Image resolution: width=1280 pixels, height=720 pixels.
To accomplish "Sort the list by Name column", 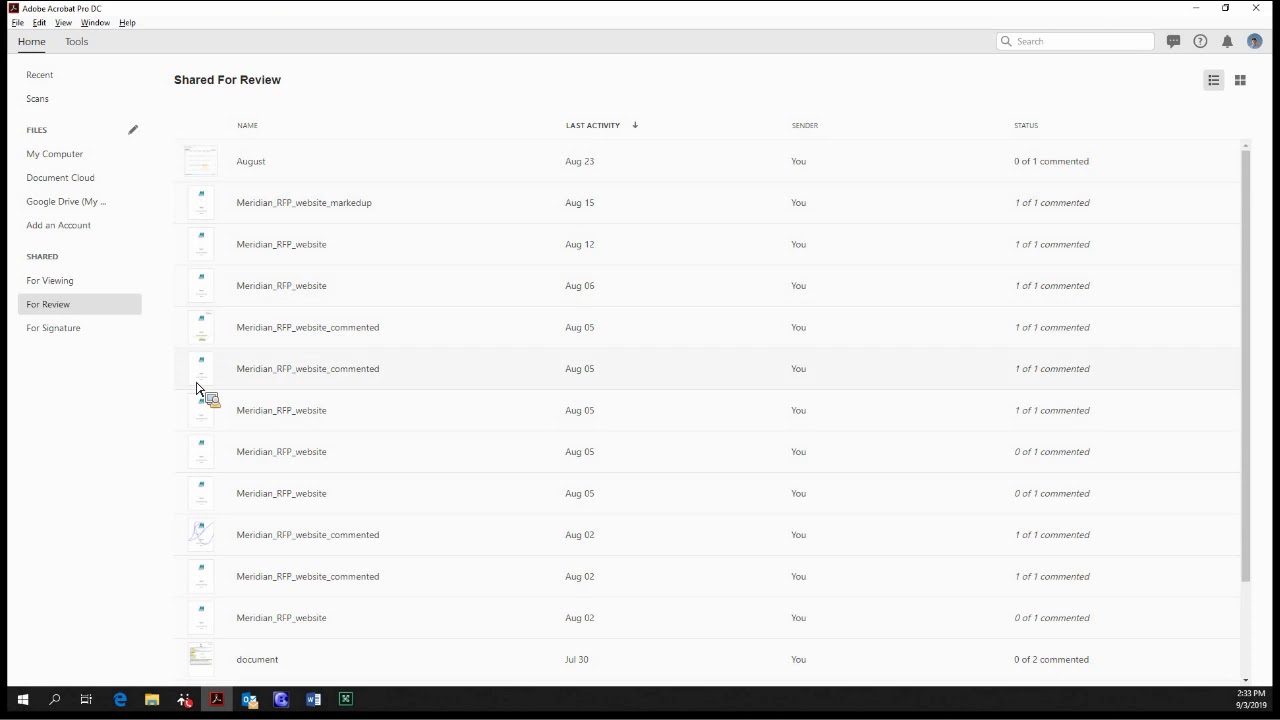I will (x=248, y=125).
